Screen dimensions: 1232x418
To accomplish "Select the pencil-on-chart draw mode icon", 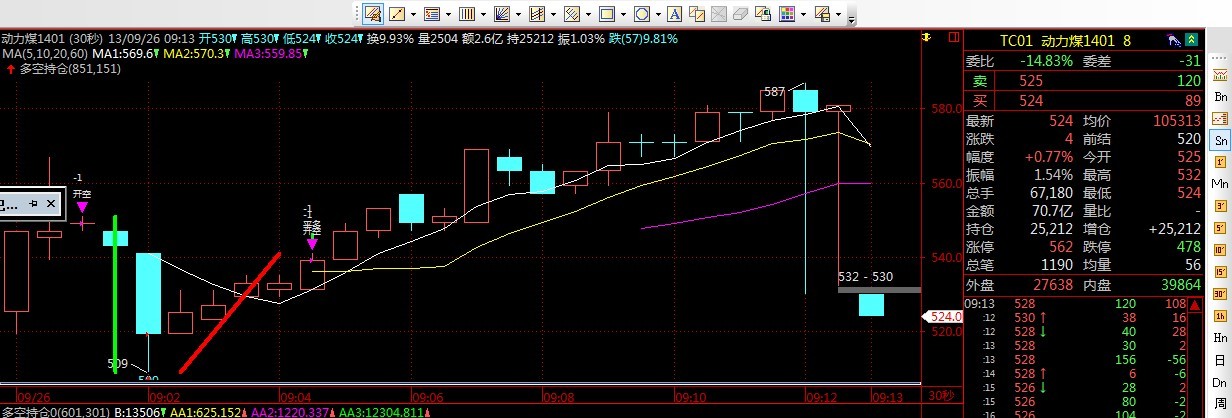I will [372, 14].
